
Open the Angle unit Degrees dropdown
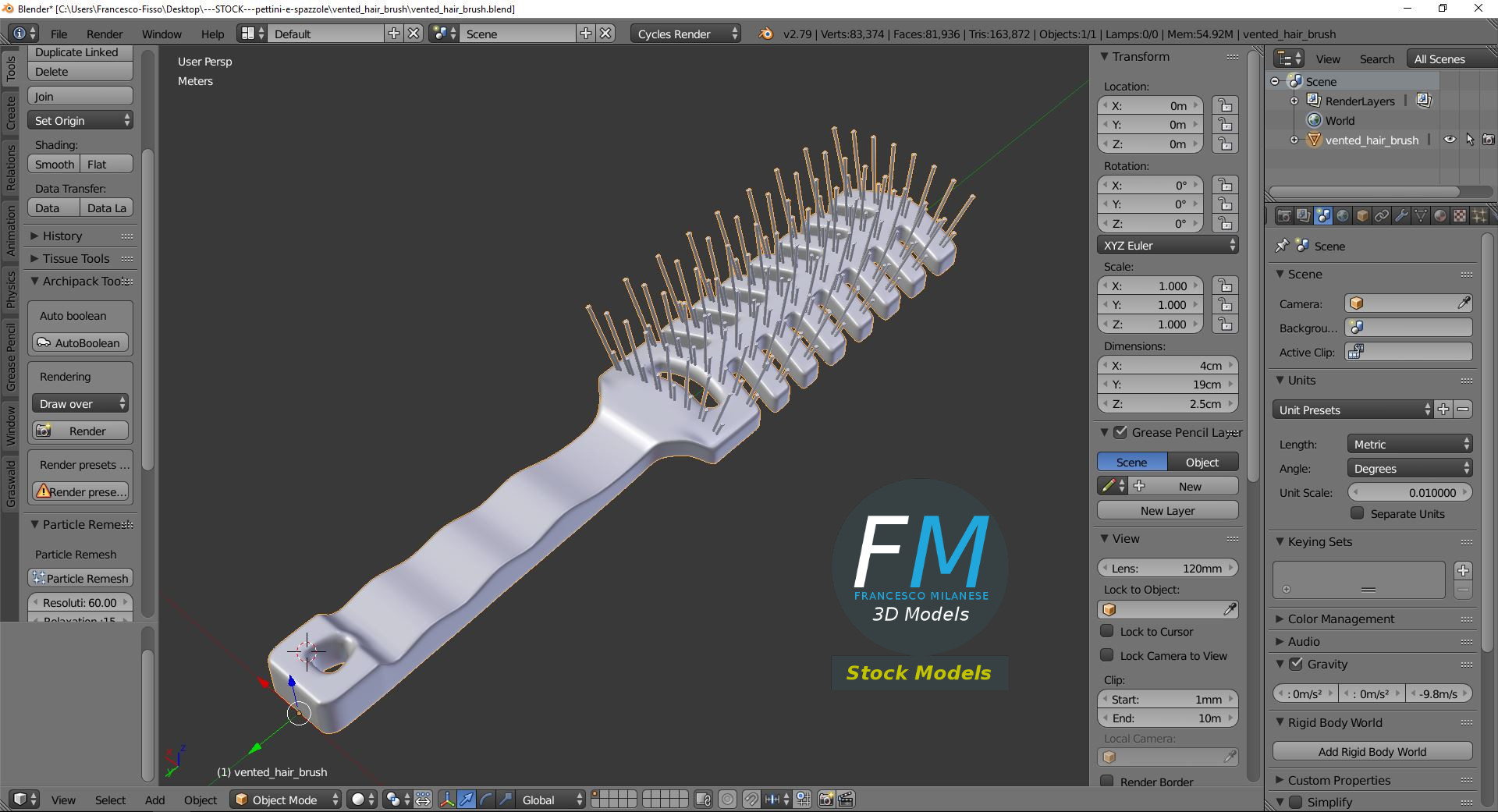point(1410,468)
